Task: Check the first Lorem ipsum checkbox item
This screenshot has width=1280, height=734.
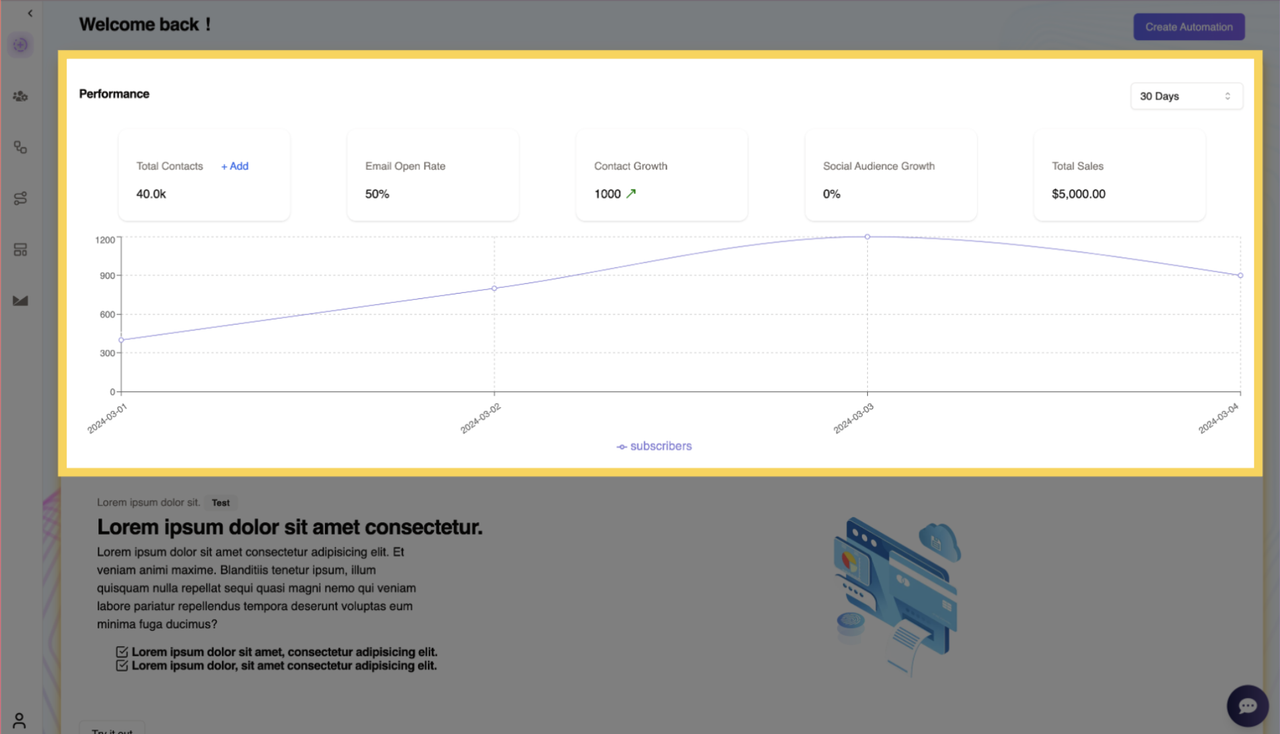Action: tap(122, 651)
